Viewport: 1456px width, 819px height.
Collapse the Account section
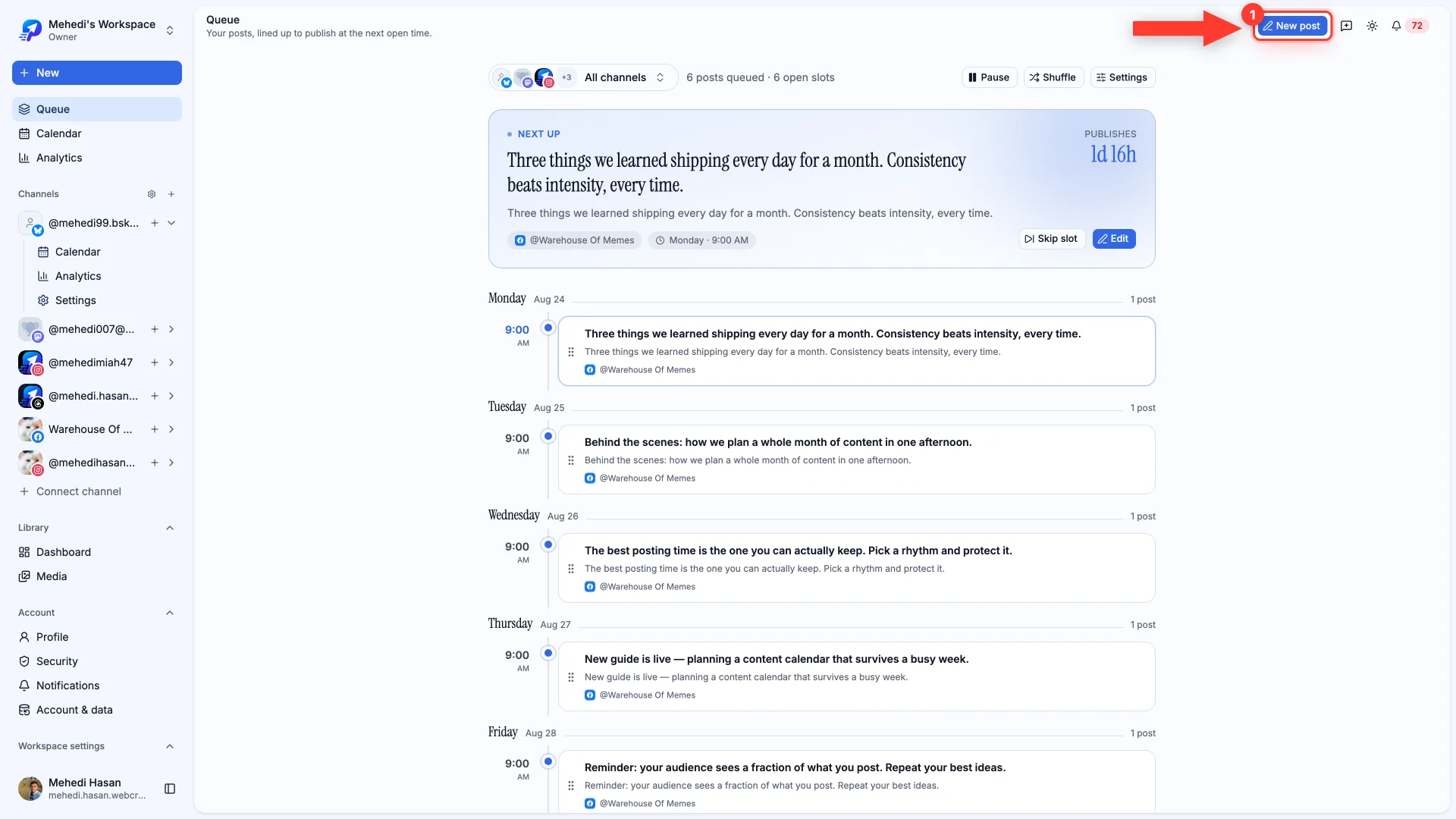(x=170, y=613)
